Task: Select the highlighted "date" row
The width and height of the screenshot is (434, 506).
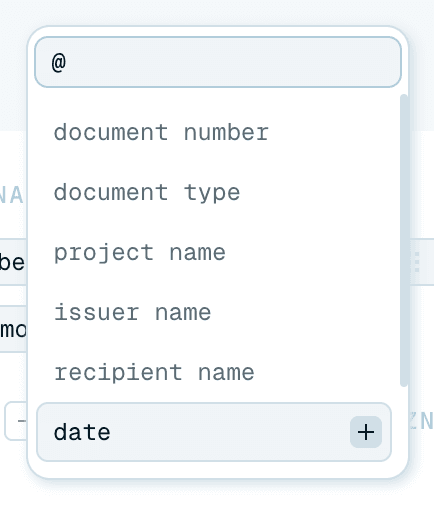Action: (214, 432)
